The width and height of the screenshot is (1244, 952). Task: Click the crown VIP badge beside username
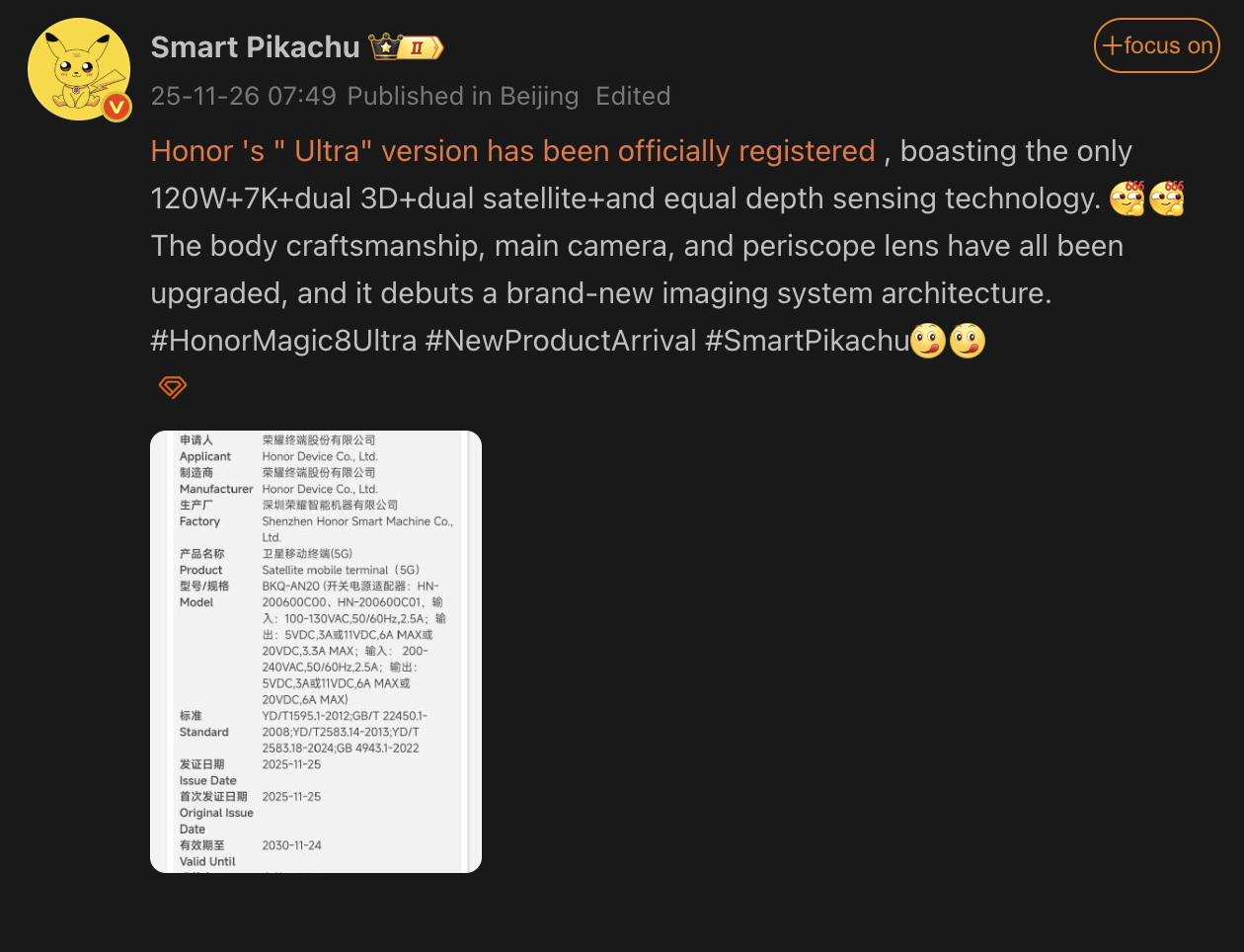[384, 45]
